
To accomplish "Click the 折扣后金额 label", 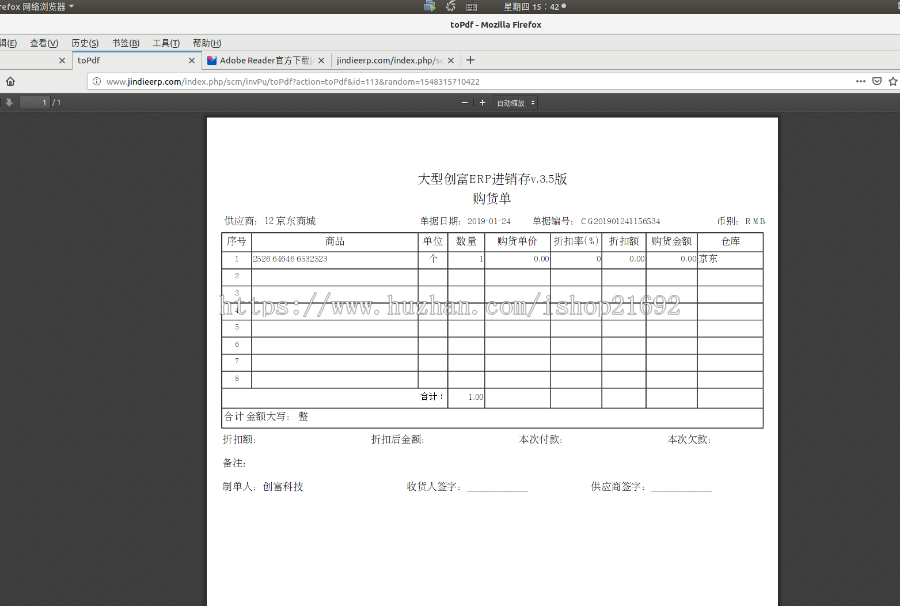I will click(x=397, y=440).
